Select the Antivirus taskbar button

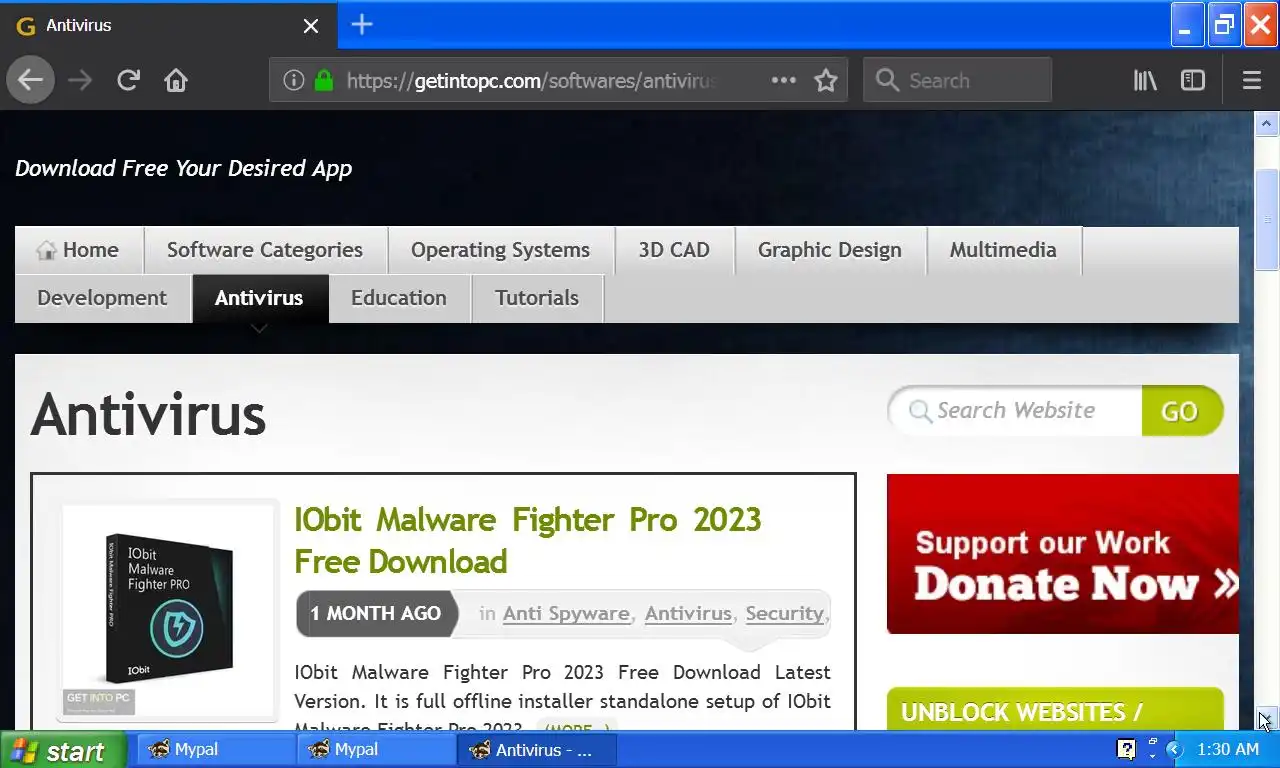coord(536,750)
